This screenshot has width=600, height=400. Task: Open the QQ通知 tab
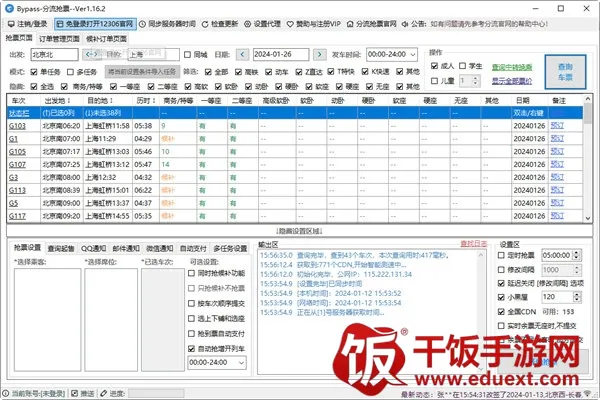point(93,249)
